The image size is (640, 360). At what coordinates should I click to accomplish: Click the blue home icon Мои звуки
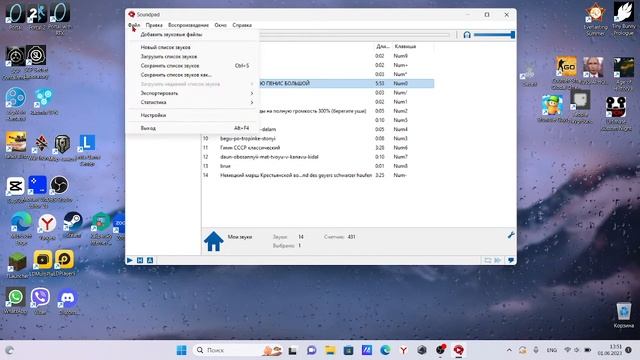213,241
